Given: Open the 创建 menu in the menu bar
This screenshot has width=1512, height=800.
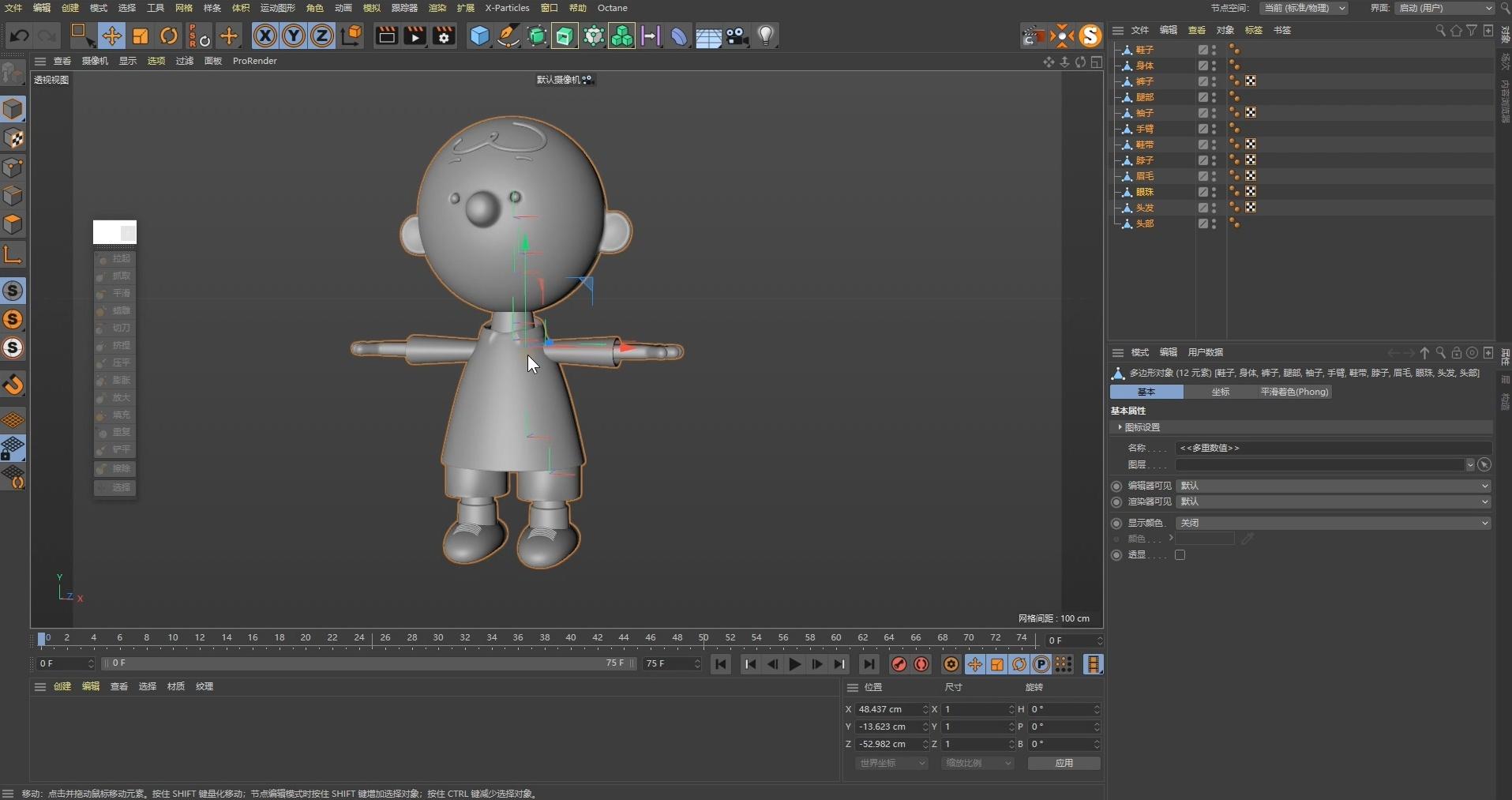Looking at the screenshot, I should [x=70, y=8].
